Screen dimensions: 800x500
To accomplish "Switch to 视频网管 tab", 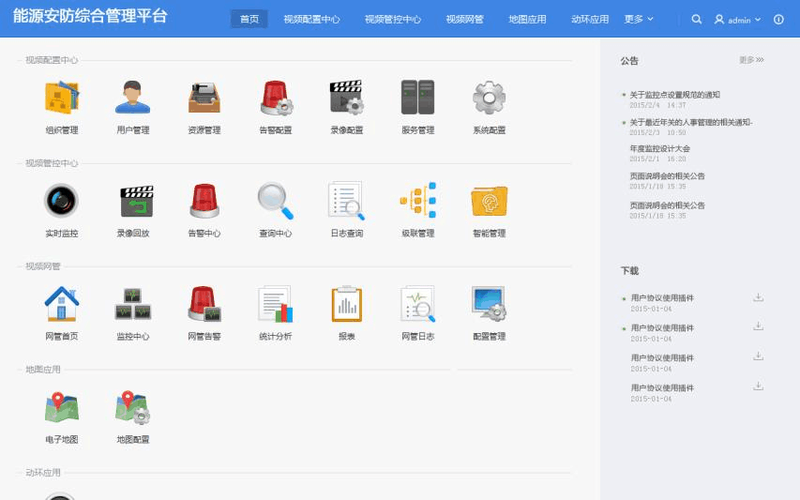I will point(465,19).
